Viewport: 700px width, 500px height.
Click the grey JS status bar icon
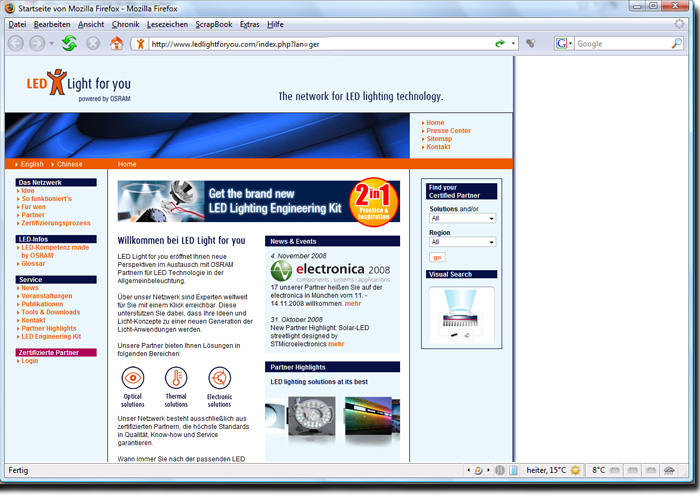(x=500, y=471)
